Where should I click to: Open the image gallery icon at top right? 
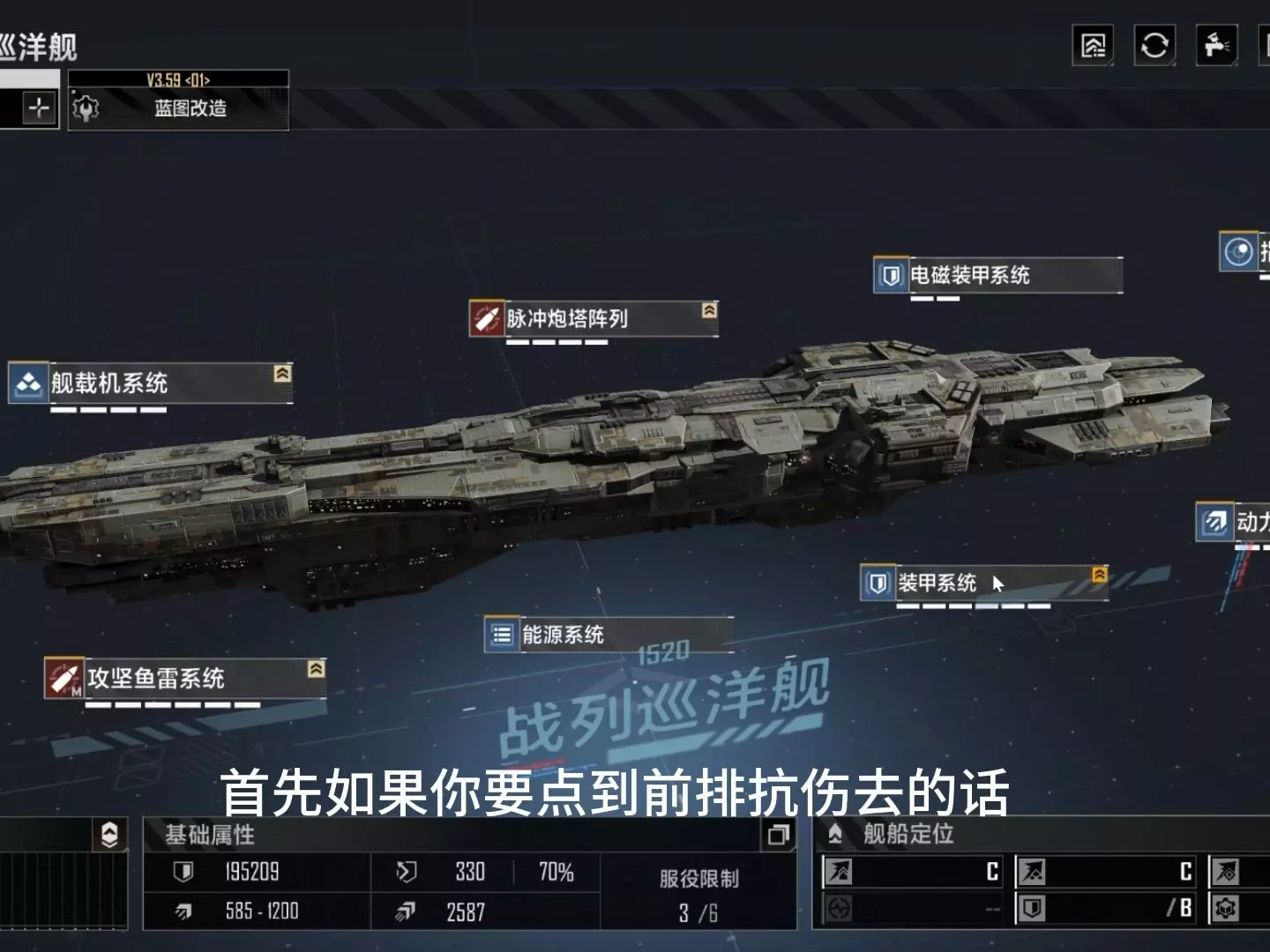click(1093, 45)
